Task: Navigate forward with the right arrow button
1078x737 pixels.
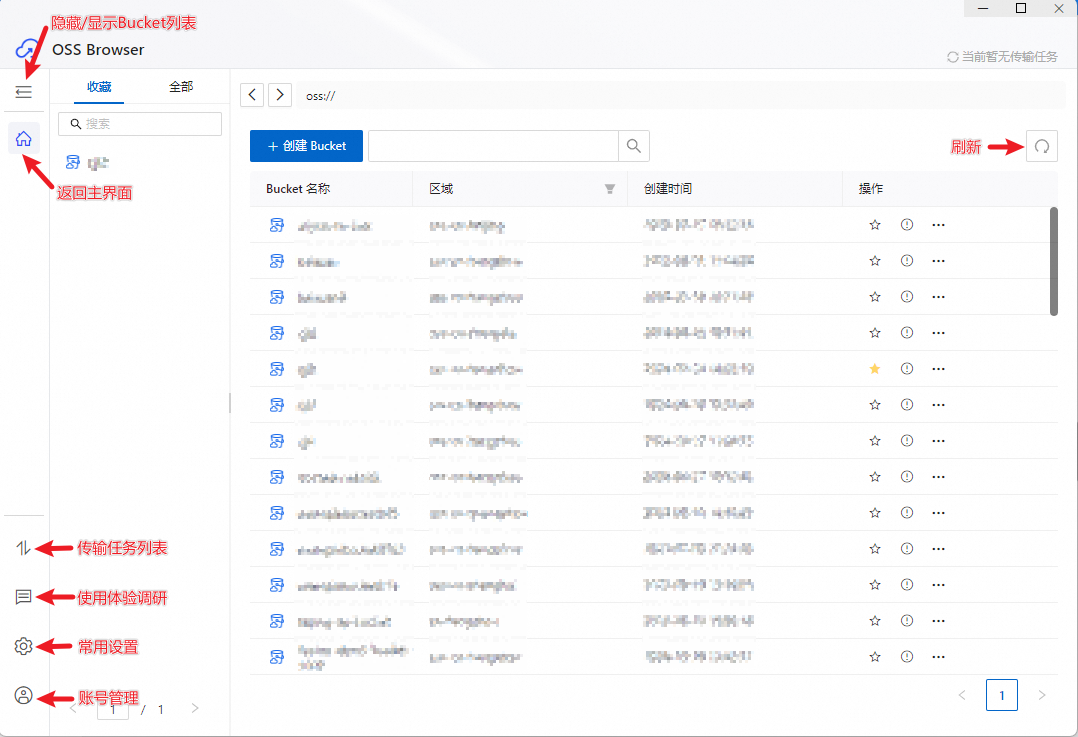Action: [280, 95]
